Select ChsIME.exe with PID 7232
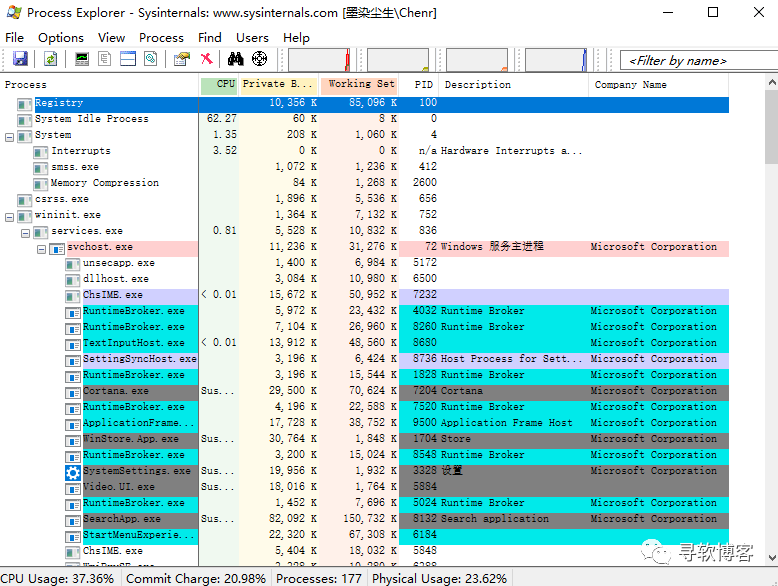Image resolution: width=778 pixels, height=586 pixels. [364, 295]
